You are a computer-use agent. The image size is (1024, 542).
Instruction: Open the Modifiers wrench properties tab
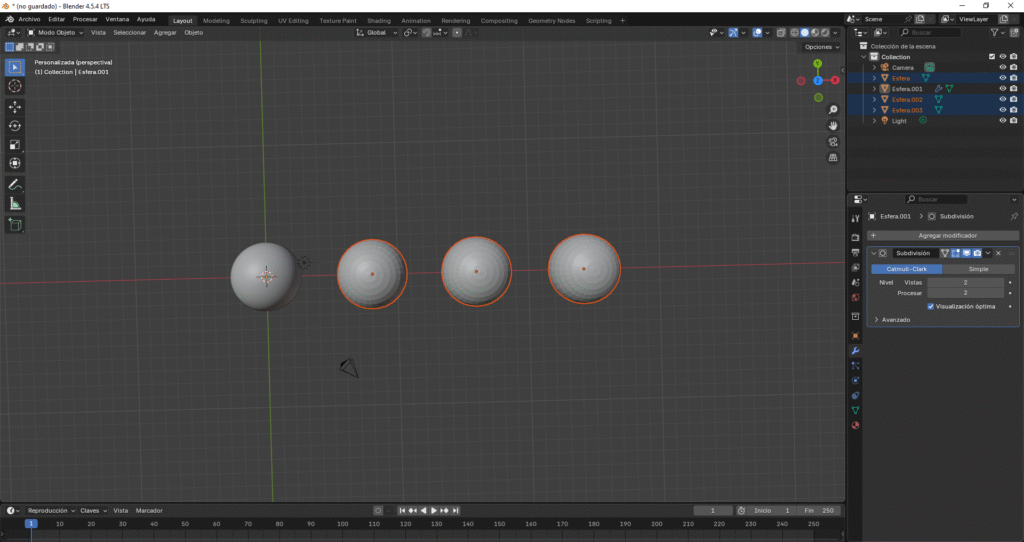855,351
